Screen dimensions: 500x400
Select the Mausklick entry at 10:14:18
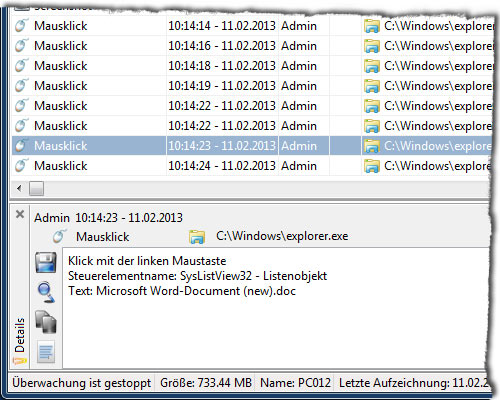point(252,66)
